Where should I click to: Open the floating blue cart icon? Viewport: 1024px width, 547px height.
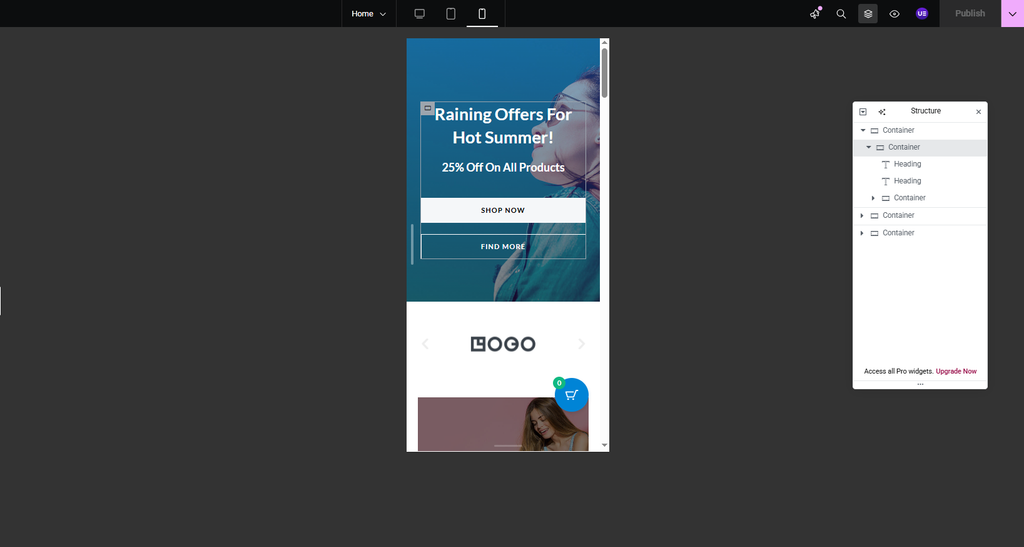click(571, 395)
